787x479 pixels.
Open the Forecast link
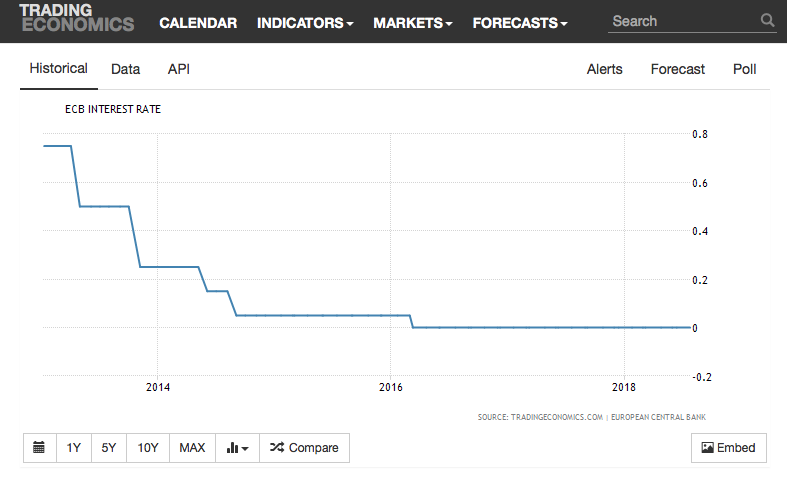678,69
